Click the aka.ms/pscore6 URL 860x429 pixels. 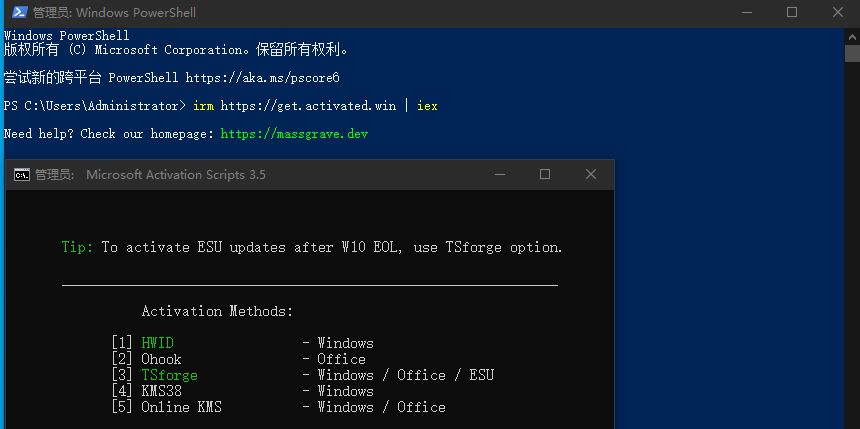(263, 77)
